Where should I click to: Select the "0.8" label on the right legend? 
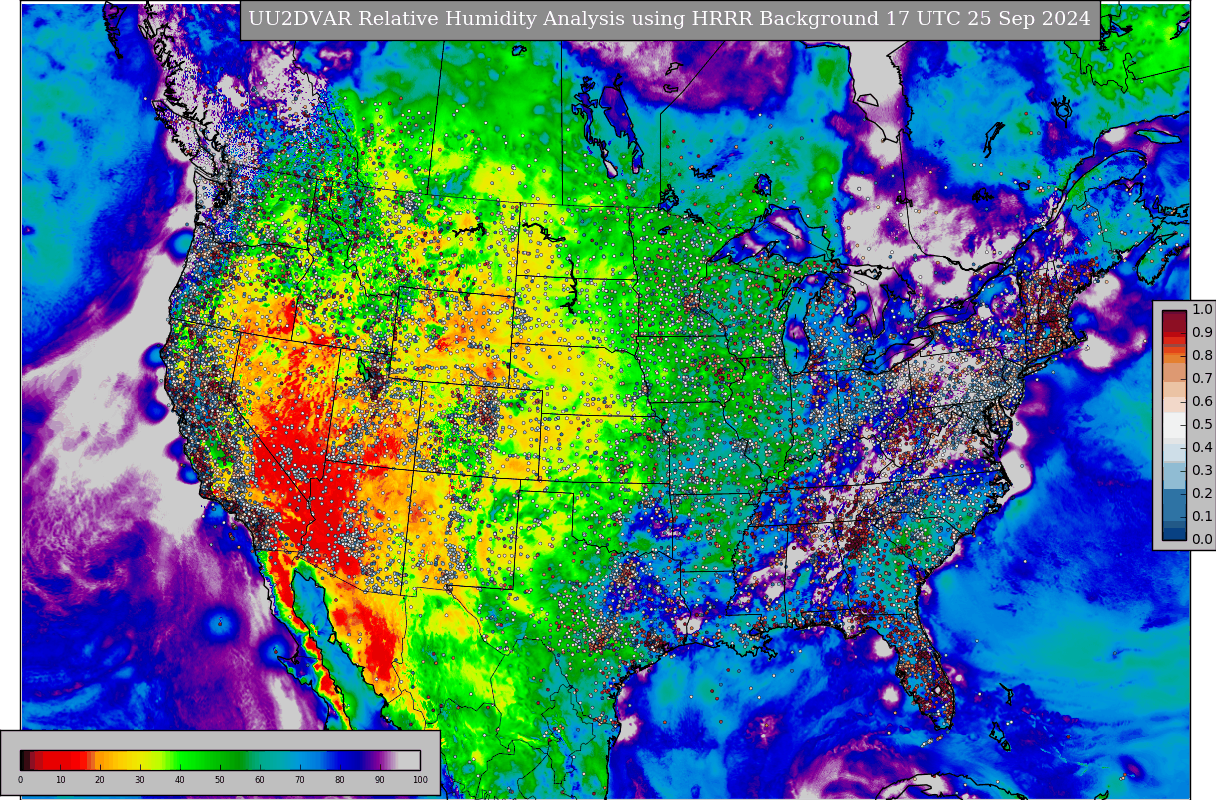1202,356
